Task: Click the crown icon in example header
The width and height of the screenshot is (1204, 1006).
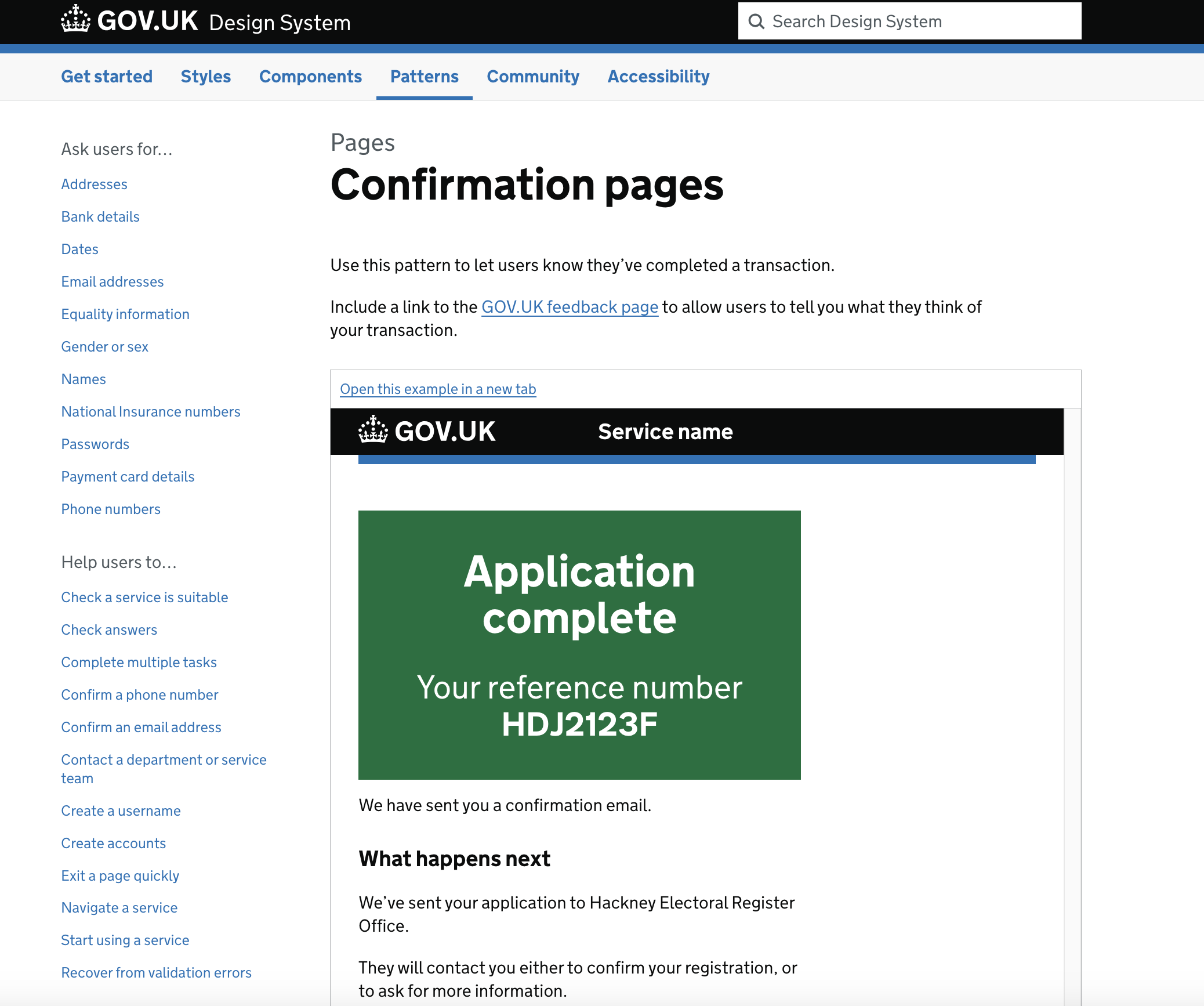Action: coord(373,430)
